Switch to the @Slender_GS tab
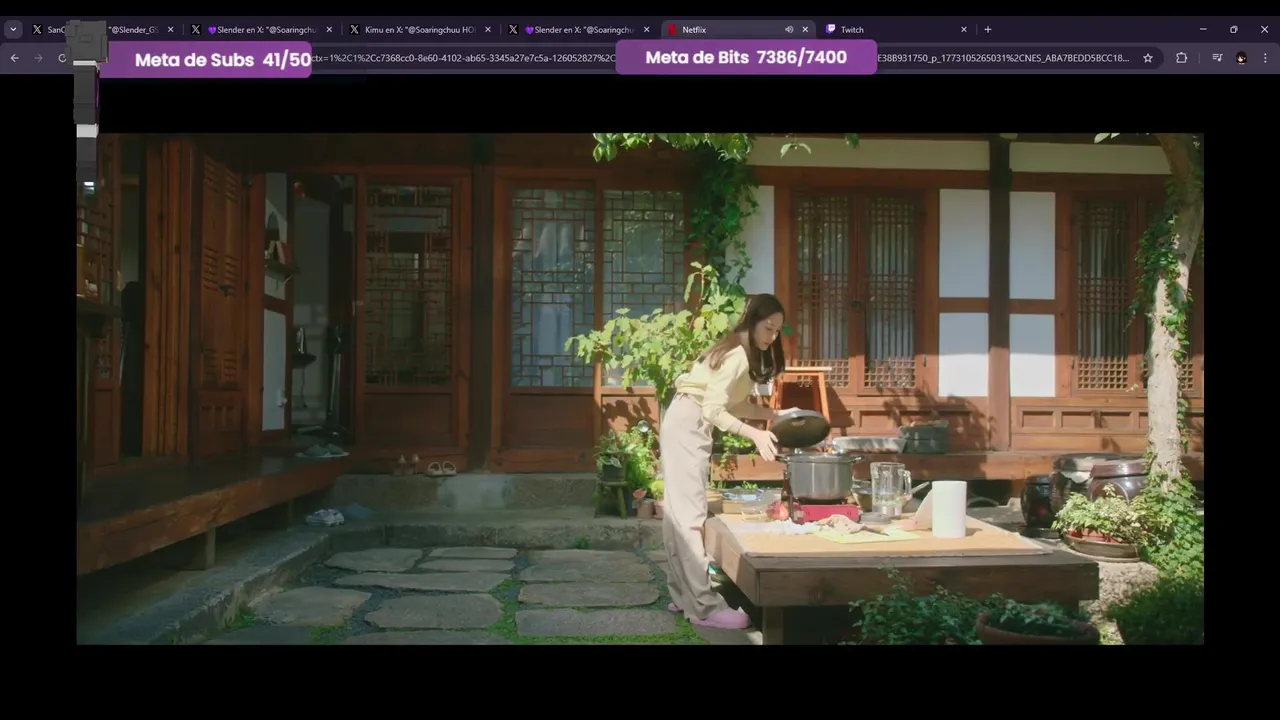Screen dimensions: 1280x720 pos(103,29)
